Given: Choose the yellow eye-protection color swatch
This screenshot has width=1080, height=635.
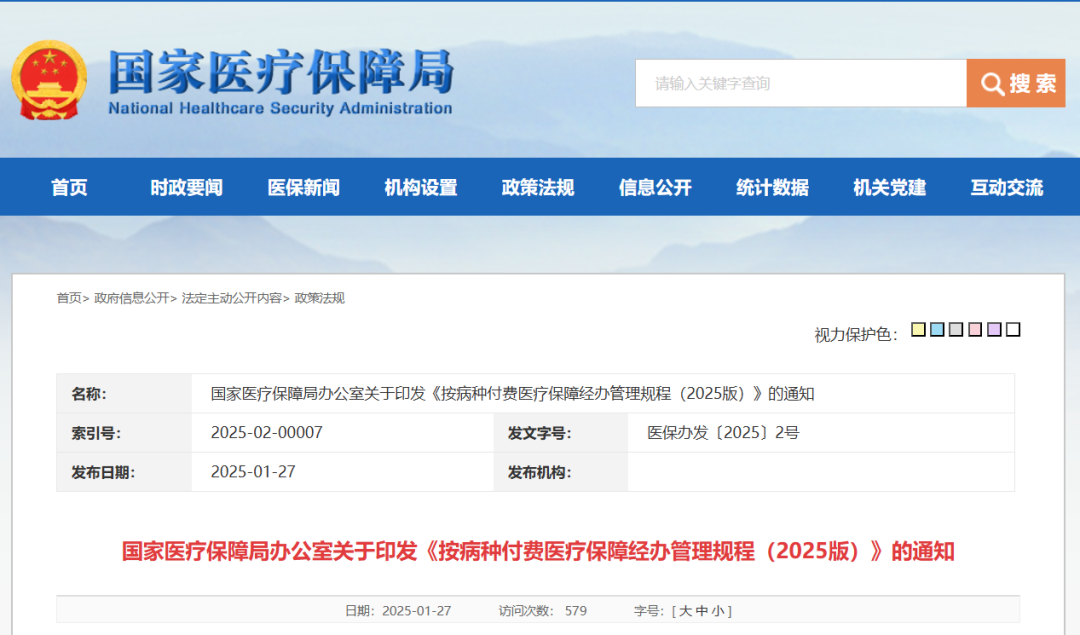Looking at the screenshot, I should tap(918, 329).
